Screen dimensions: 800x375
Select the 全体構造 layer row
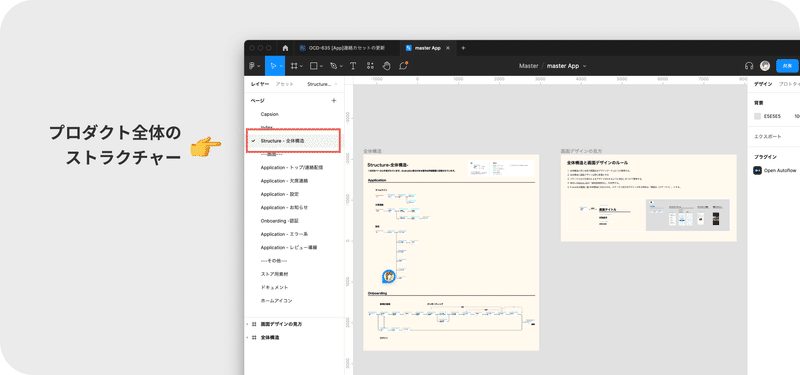[294, 338]
